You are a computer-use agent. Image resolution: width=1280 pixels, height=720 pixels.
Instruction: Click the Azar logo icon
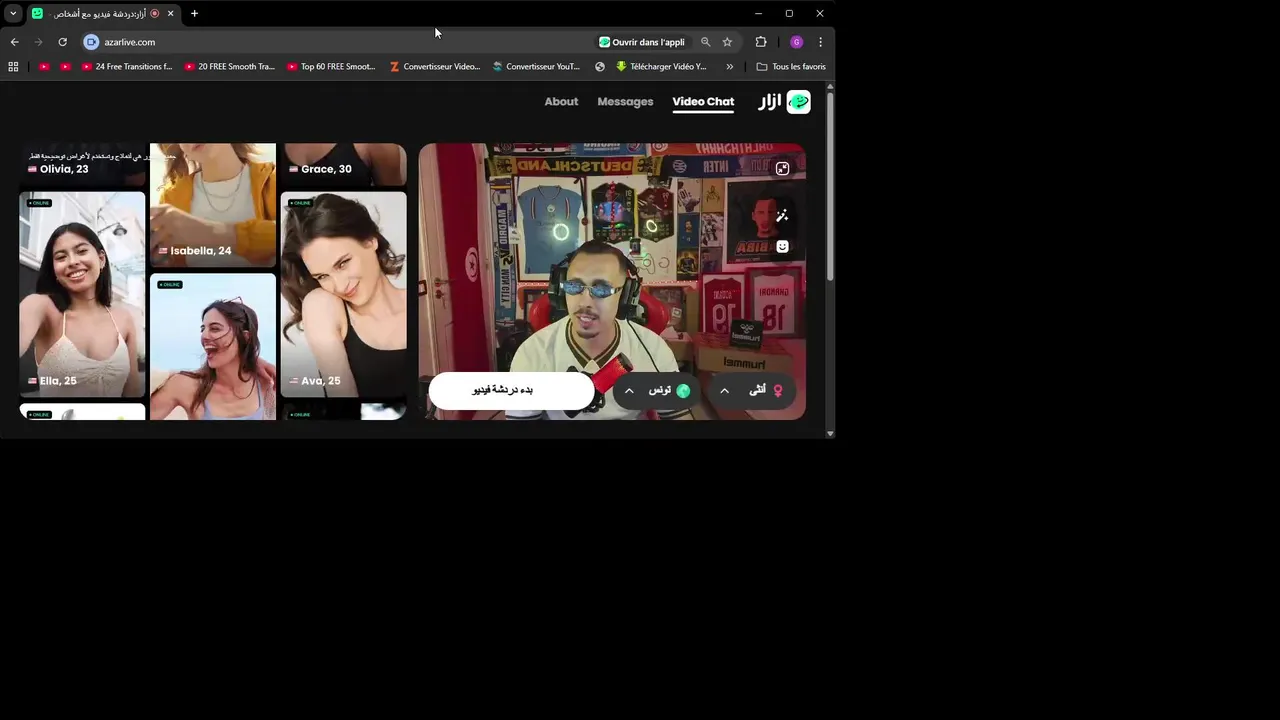coord(798,102)
